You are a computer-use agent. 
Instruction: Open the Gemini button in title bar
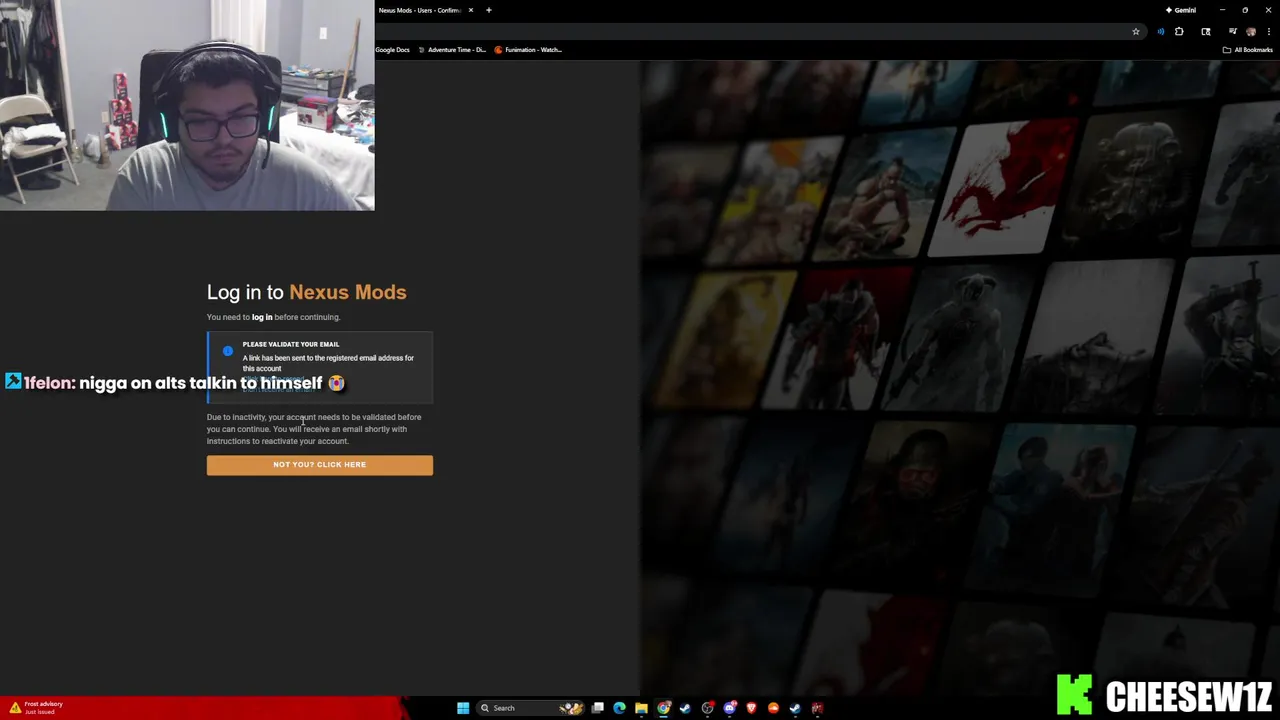pyautogui.click(x=1181, y=10)
